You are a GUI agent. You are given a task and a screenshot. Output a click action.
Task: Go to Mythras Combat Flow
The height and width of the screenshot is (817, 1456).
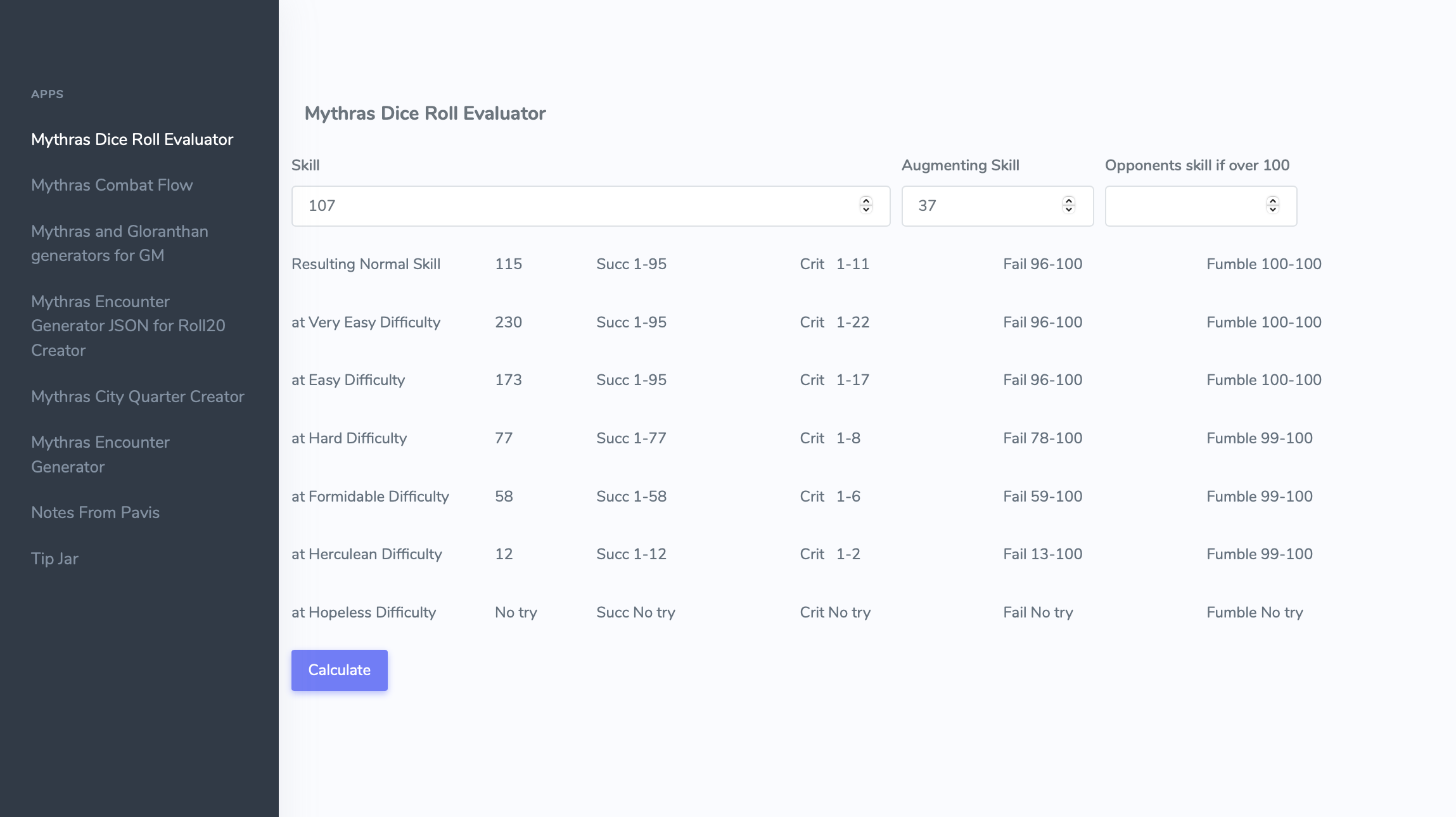tap(112, 185)
